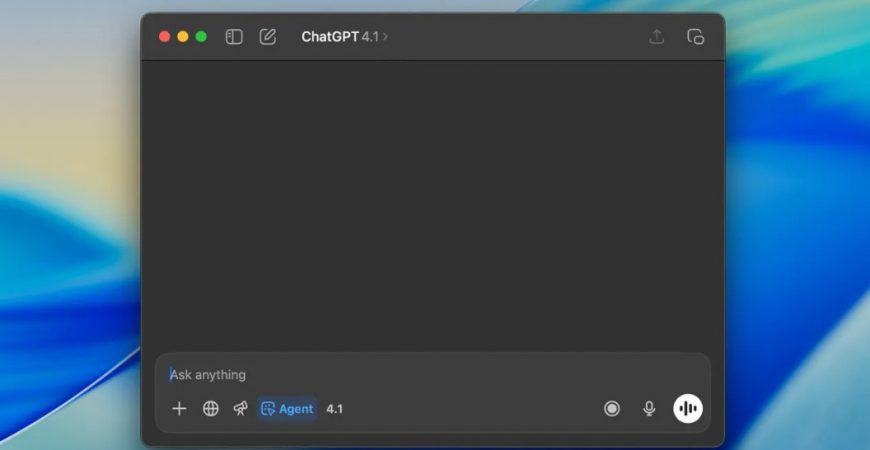Click the share upload icon
This screenshot has width=870, height=450.
click(656, 37)
